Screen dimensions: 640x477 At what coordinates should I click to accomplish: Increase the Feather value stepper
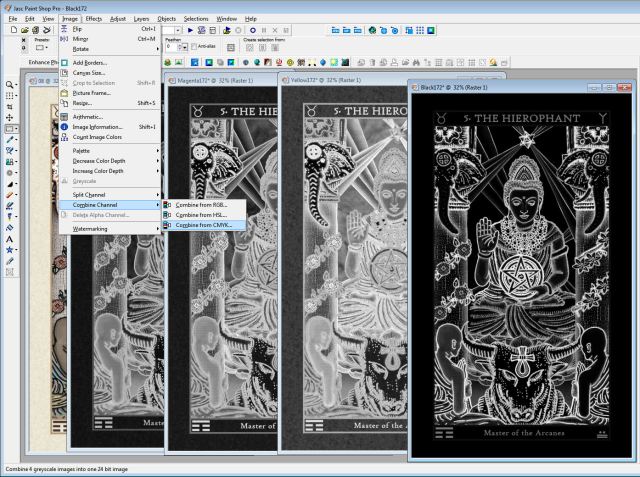[x=177, y=44]
